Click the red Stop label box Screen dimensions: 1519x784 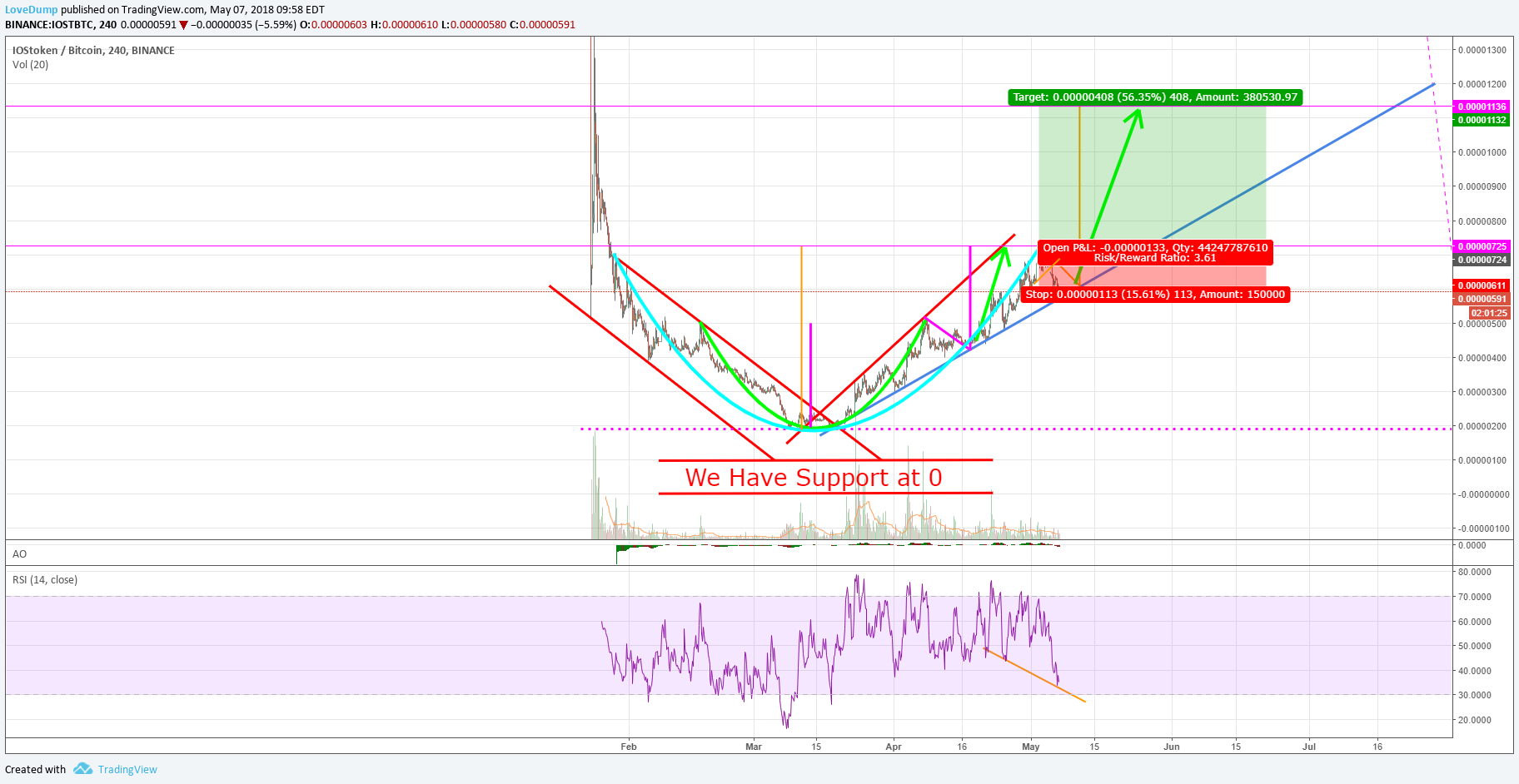coord(1155,295)
